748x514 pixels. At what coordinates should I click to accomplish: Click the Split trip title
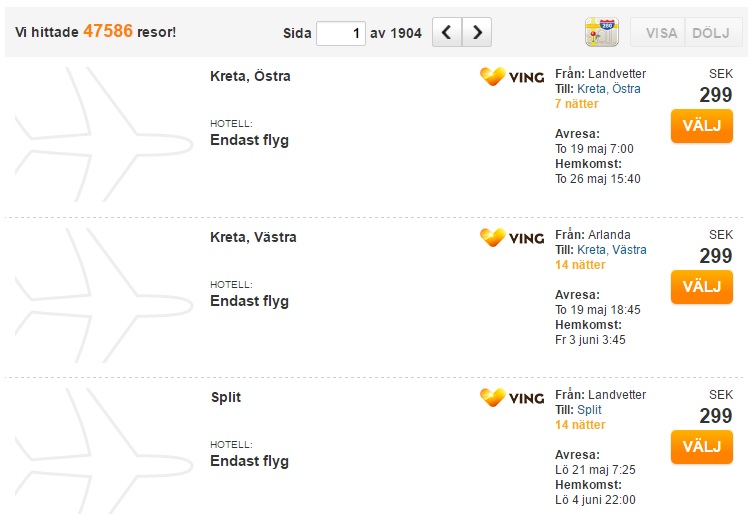pyautogui.click(x=226, y=397)
